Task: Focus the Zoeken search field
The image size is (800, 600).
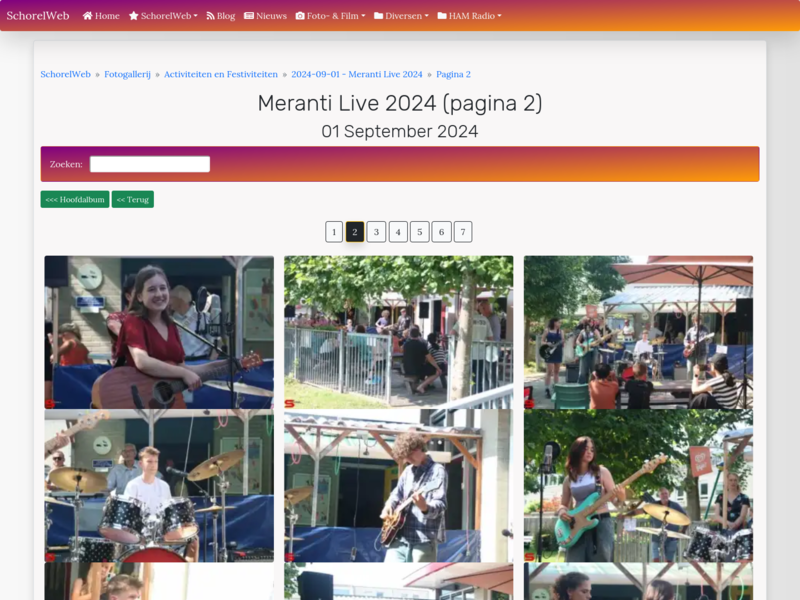Action: click(150, 164)
